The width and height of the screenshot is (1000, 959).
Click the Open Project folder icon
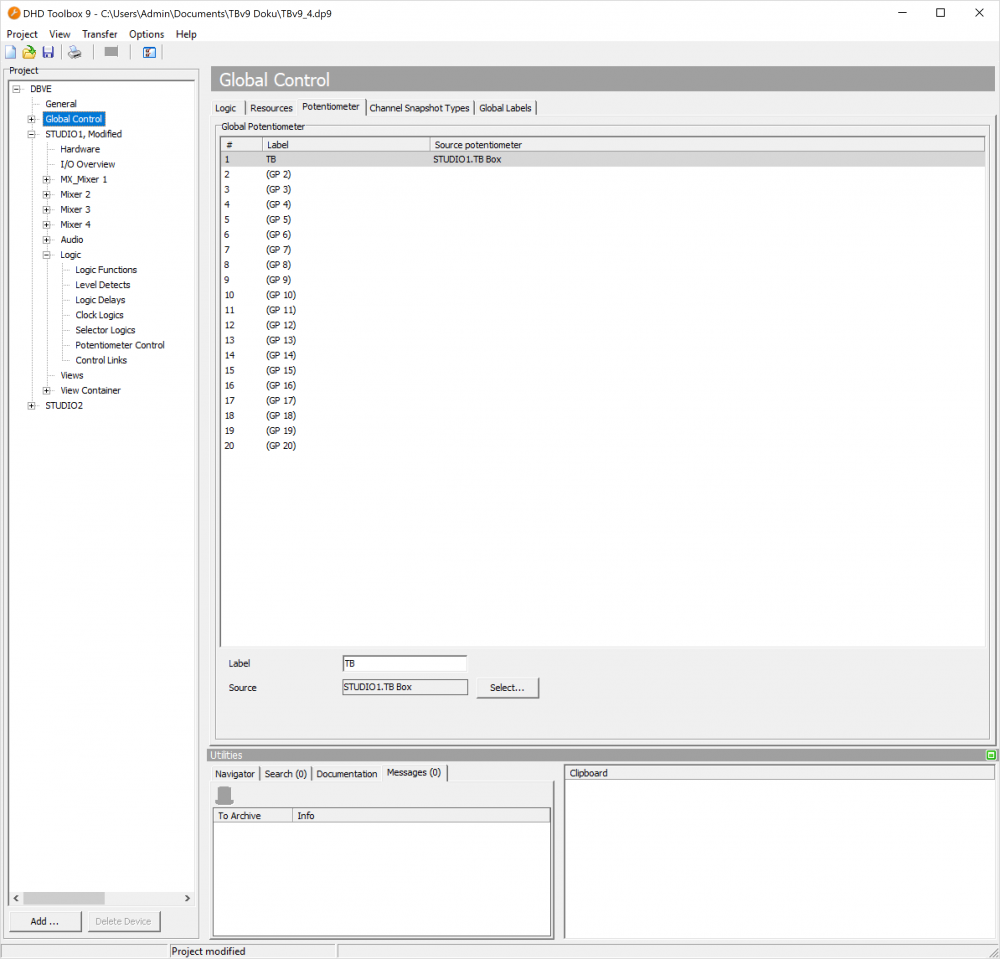pos(29,52)
